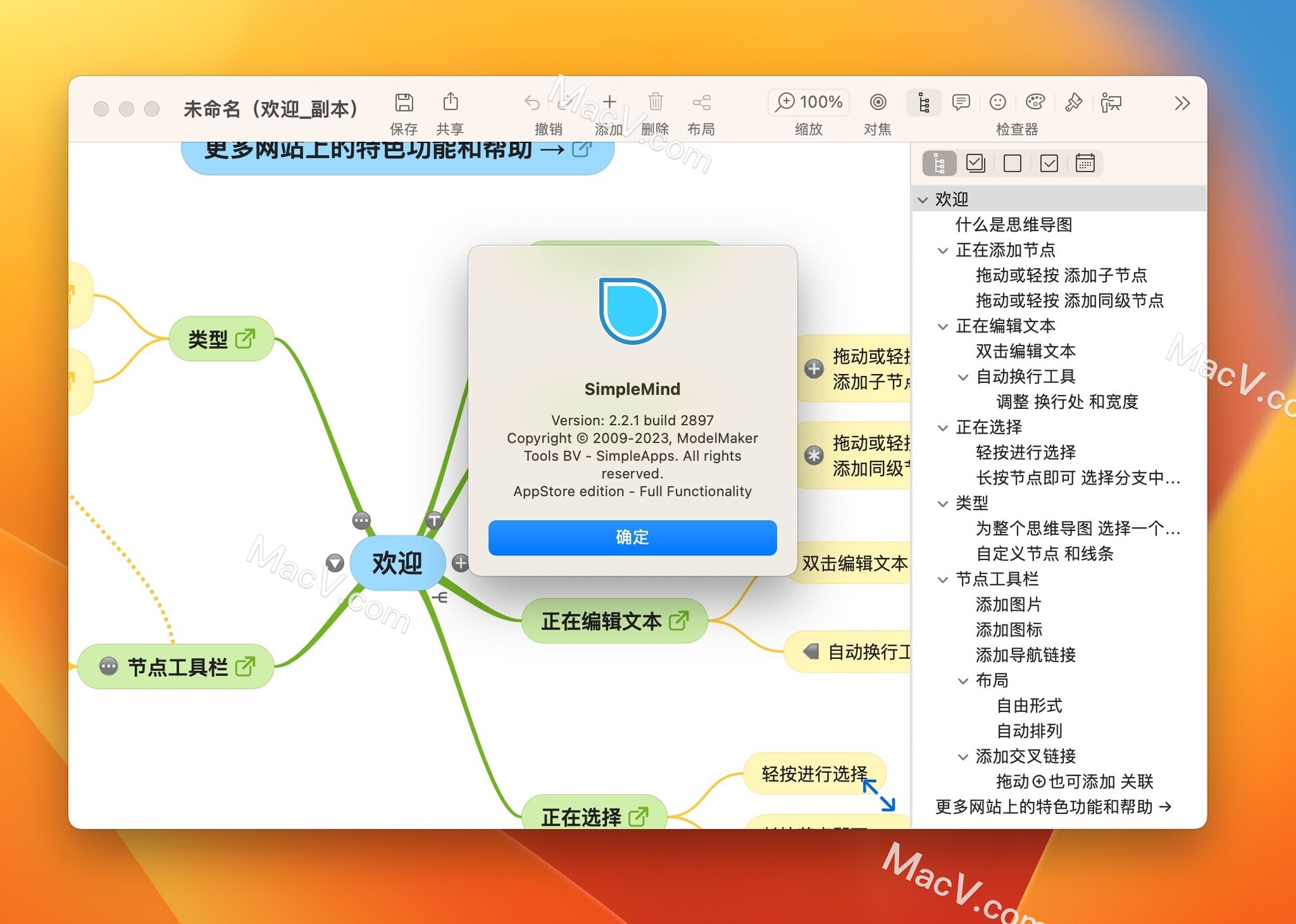This screenshot has width=1296, height=924.
Task: Select 自动排列 in the outline
Action: pyautogui.click(x=1029, y=732)
